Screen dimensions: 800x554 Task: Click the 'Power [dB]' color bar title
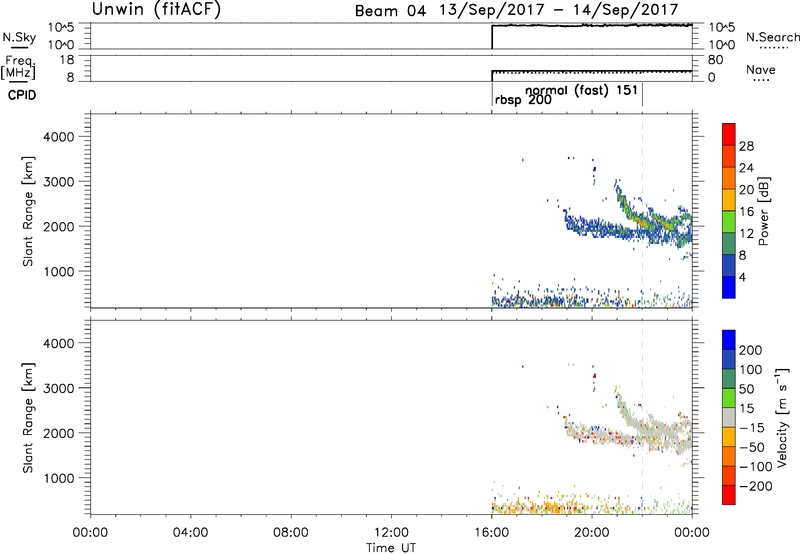pos(763,211)
